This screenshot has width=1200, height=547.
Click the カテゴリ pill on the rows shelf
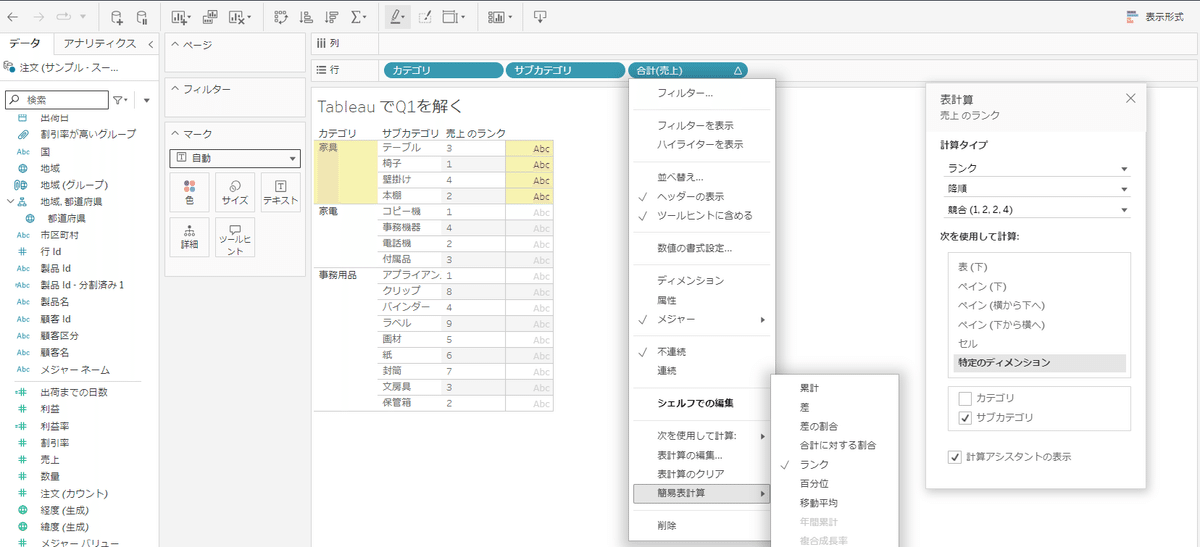coord(443,70)
